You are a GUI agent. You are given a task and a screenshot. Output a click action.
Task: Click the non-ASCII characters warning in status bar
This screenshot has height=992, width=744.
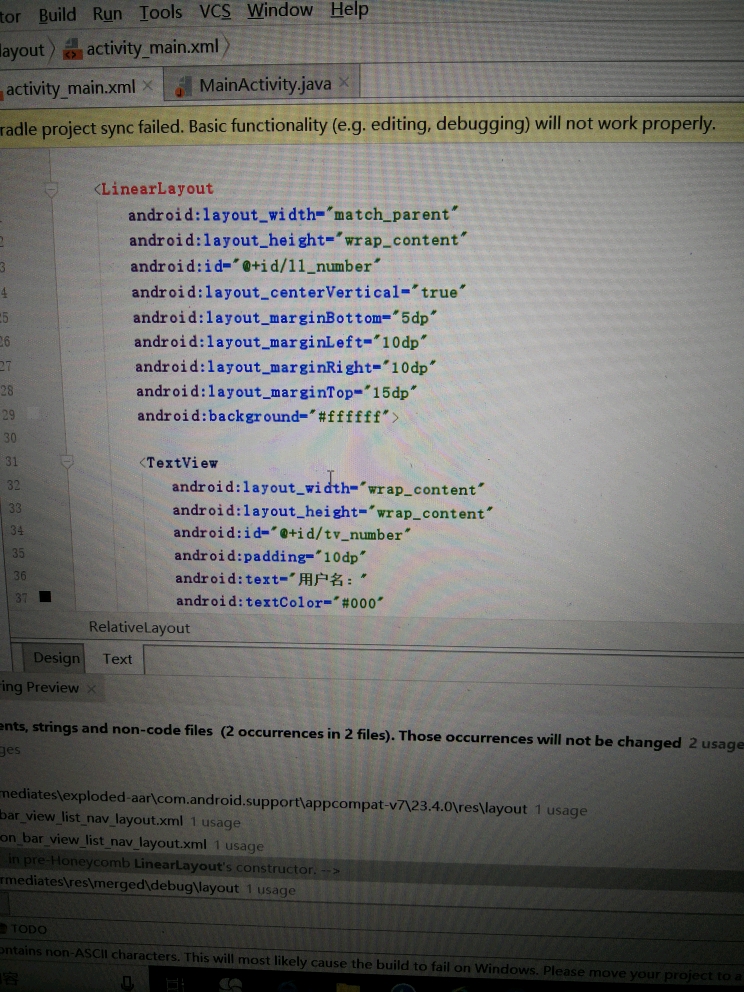click(x=372, y=963)
